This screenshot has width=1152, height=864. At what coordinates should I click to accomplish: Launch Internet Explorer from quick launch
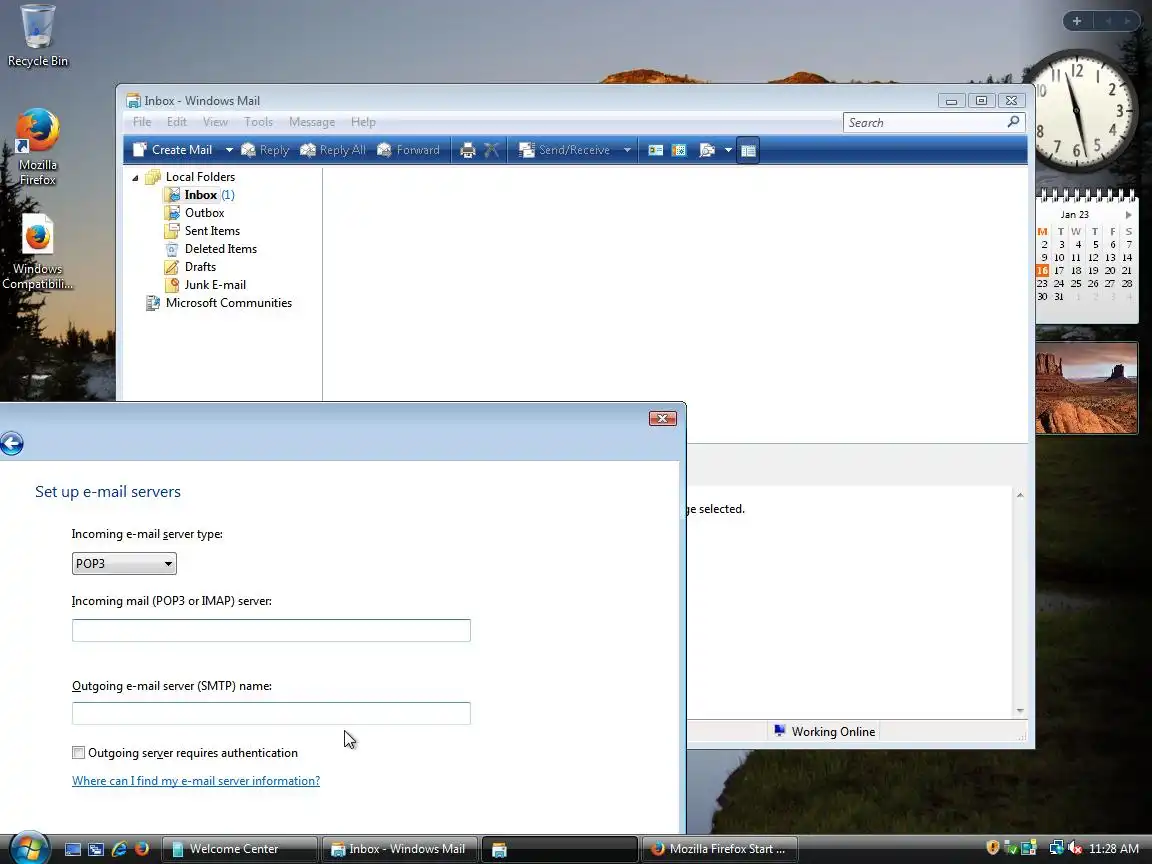pyautogui.click(x=119, y=849)
